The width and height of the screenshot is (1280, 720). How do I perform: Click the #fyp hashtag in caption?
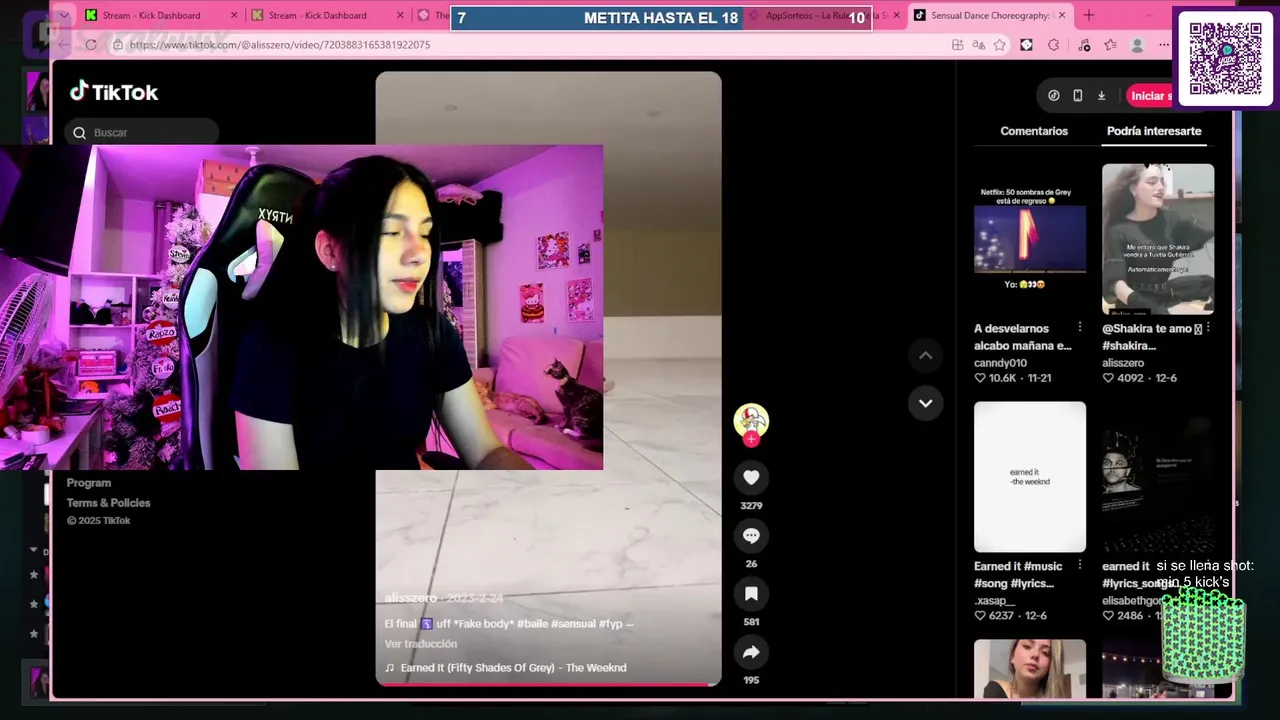pyautogui.click(x=610, y=624)
